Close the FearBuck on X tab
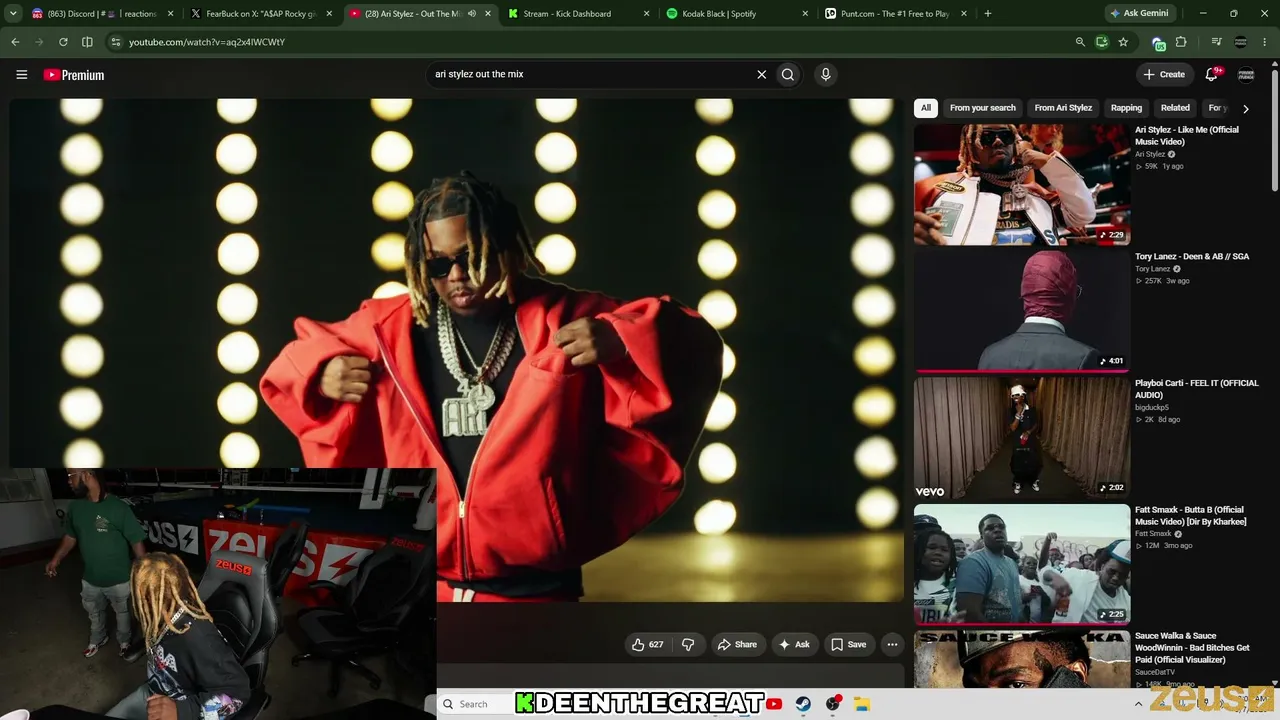 pos(329,14)
